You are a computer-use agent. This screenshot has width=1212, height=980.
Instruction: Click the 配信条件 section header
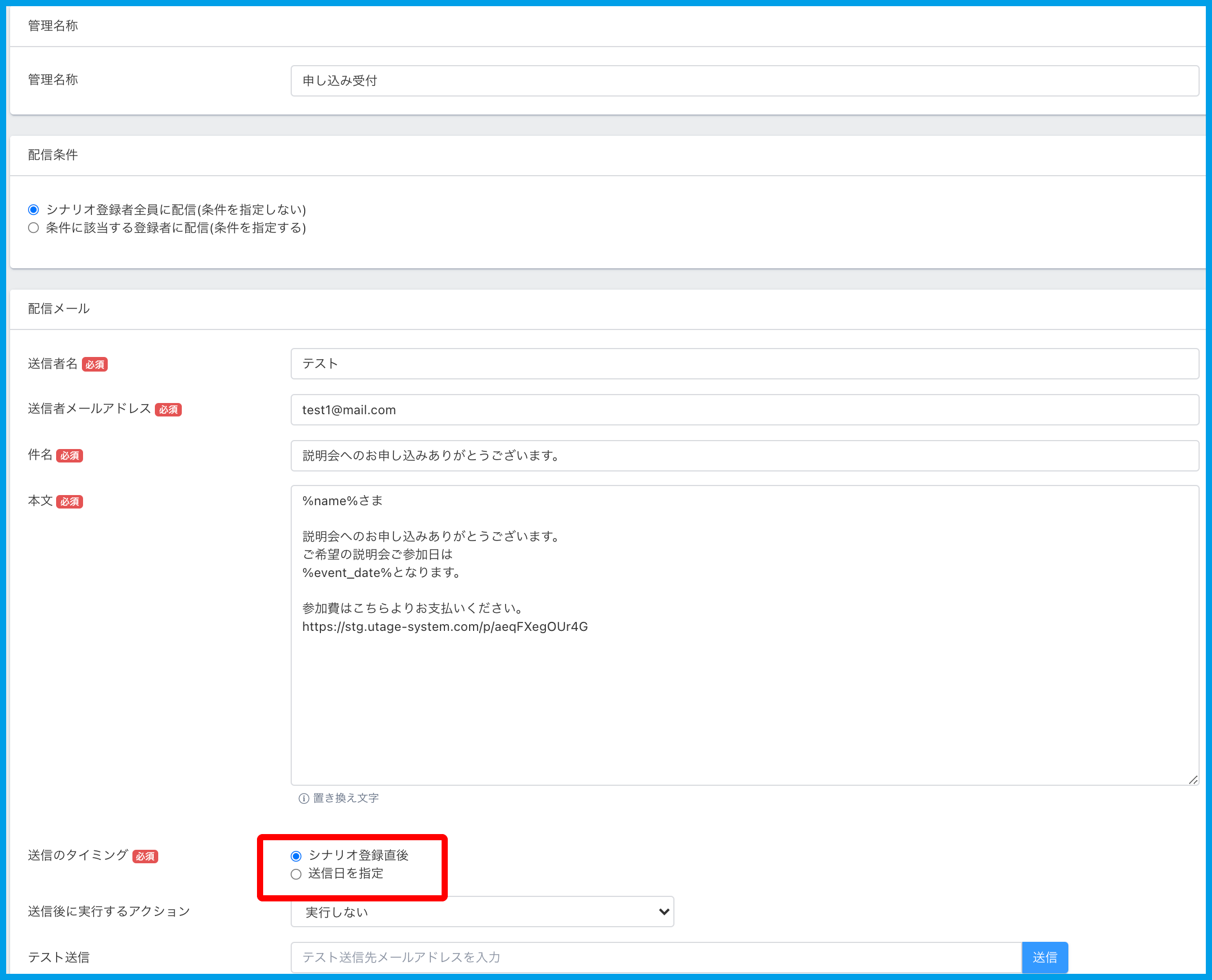click(53, 155)
